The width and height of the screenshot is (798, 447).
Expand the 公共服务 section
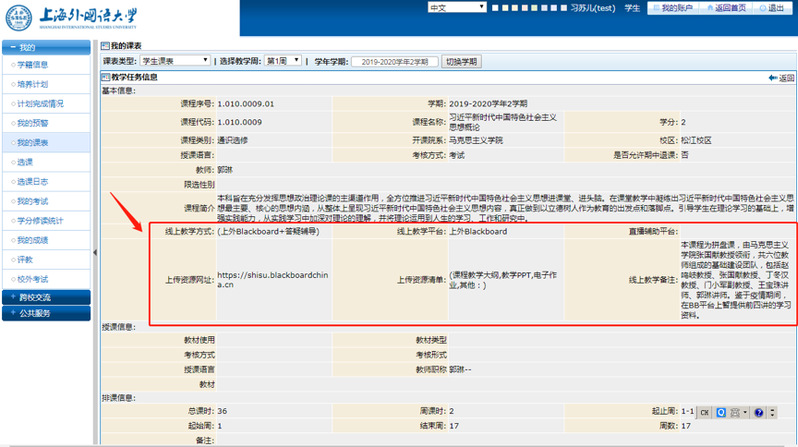[47, 313]
